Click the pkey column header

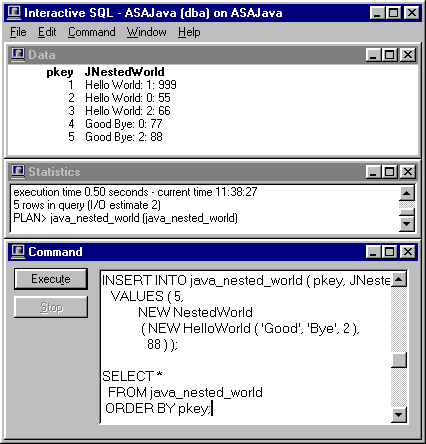tap(60, 72)
